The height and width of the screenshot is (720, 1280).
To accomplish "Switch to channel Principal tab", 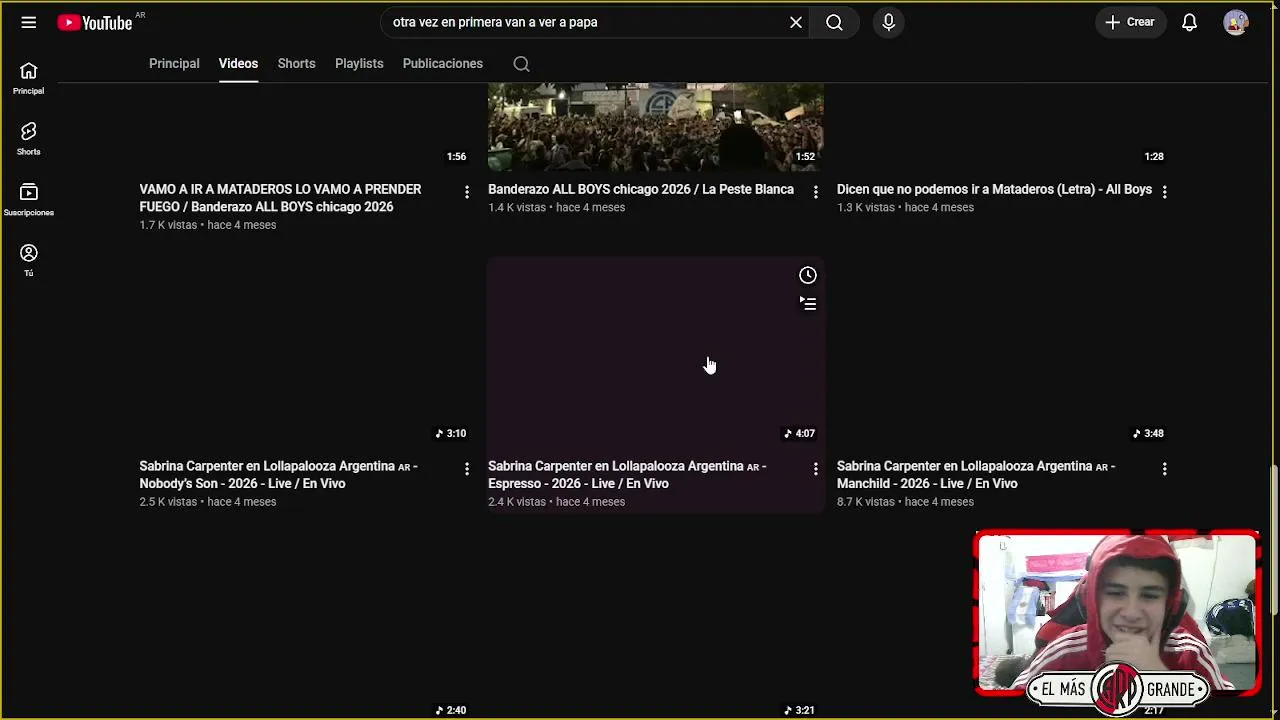I will coord(174,63).
